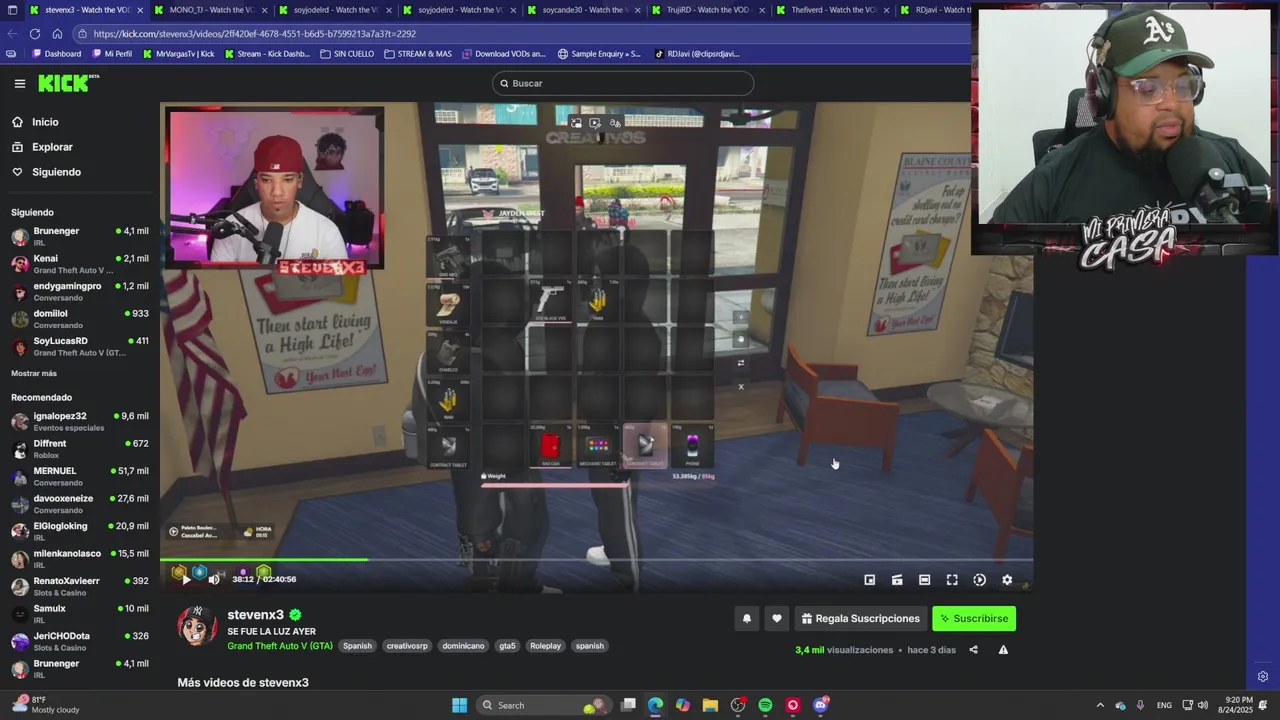Enable picture-in-picture mode
Screen dimensions: 1280x720
coord(870,580)
